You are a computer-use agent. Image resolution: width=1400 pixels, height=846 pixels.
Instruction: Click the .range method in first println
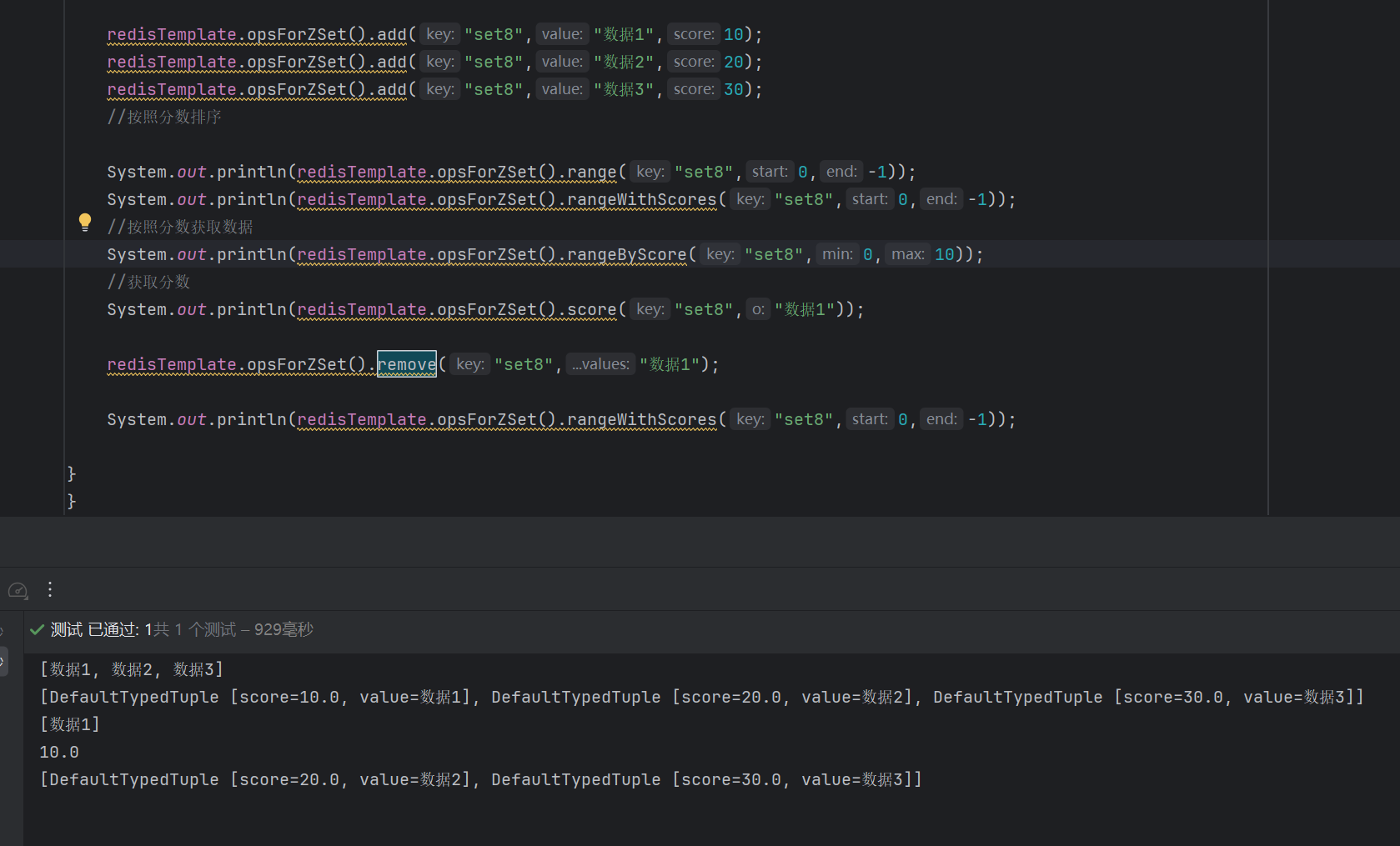click(590, 172)
